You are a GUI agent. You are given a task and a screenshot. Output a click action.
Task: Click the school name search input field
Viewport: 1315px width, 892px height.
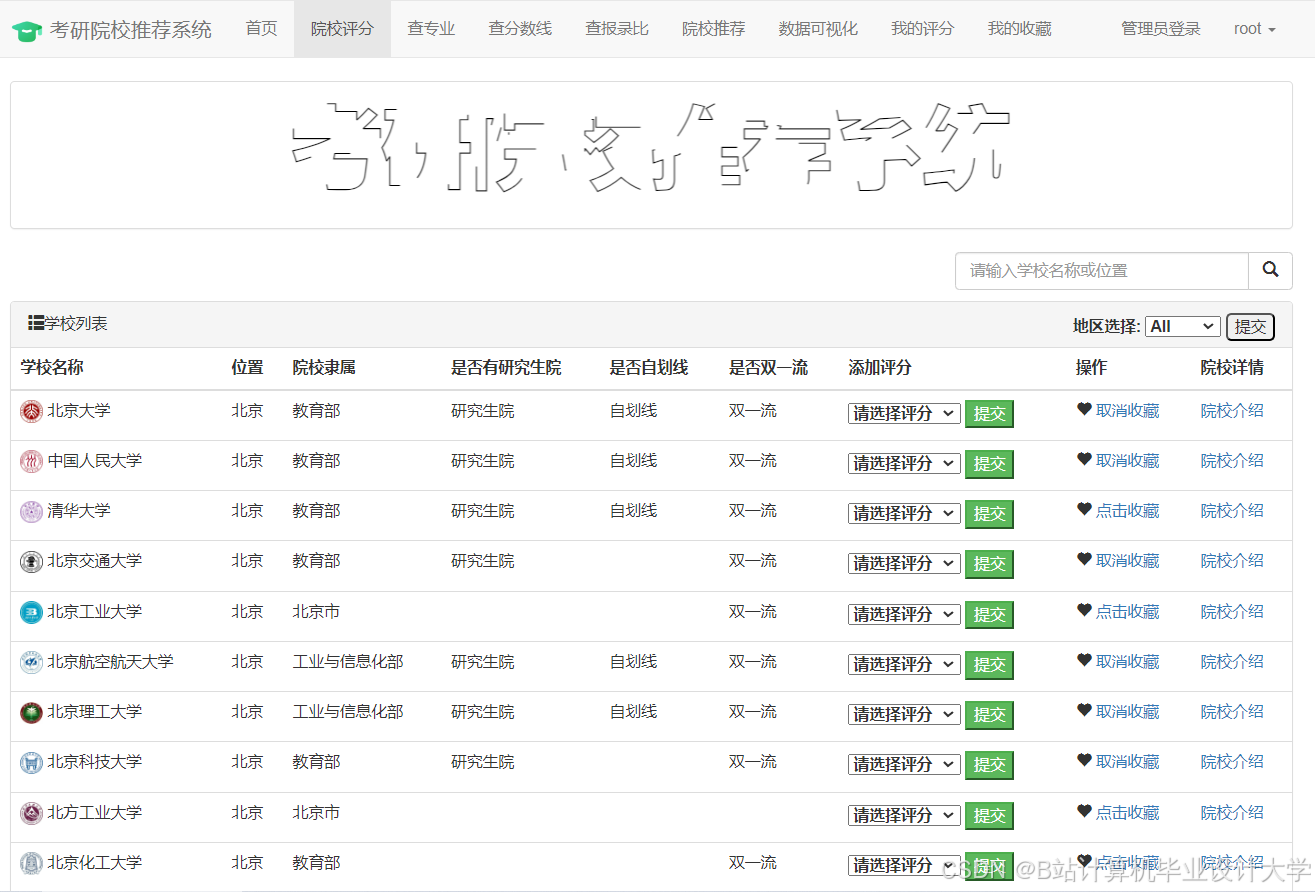coord(1102,271)
